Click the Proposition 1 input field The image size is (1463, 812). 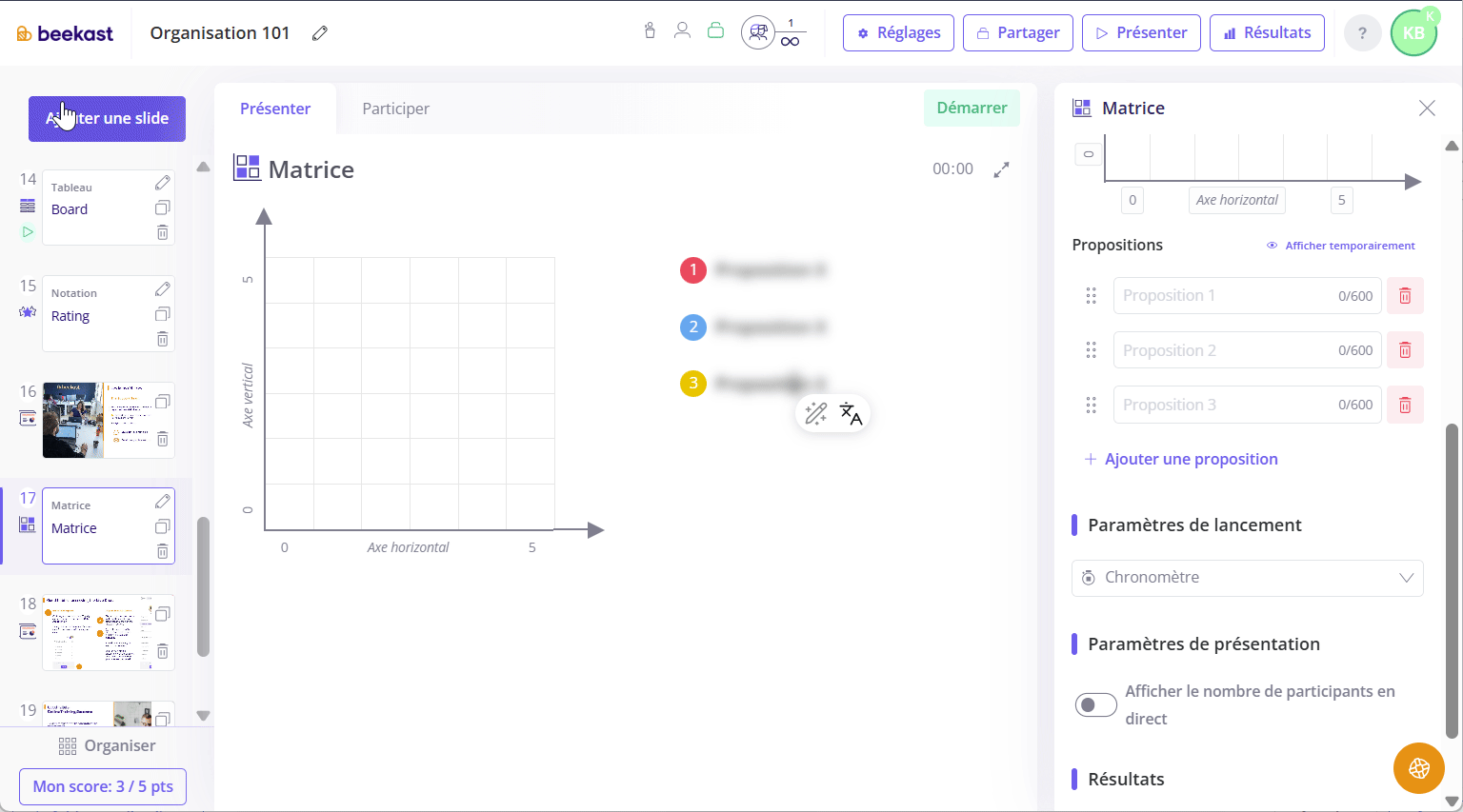[x=1247, y=296]
